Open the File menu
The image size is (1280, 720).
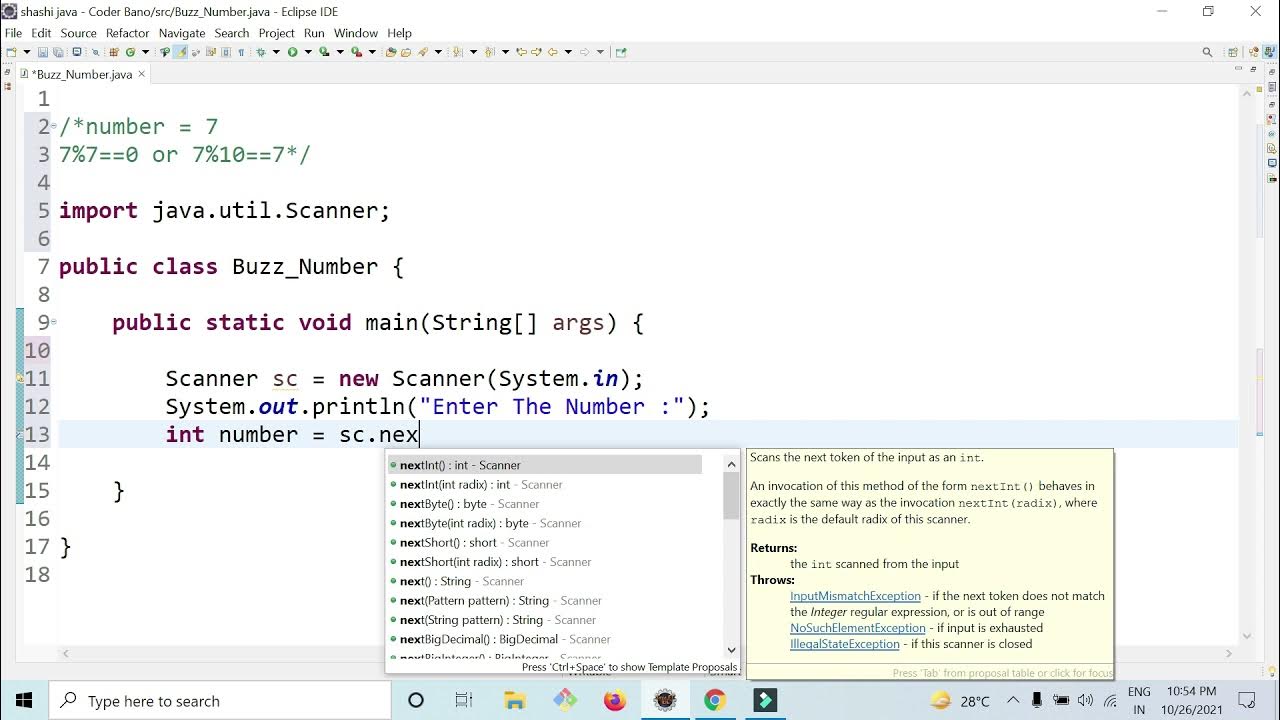point(13,33)
